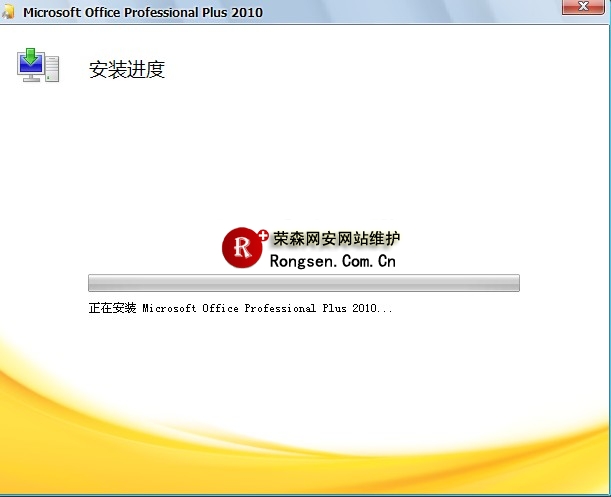This screenshot has width=611, height=497.
Task: Click the blank white area below 安装进度 heading
Action: (300, 150)
